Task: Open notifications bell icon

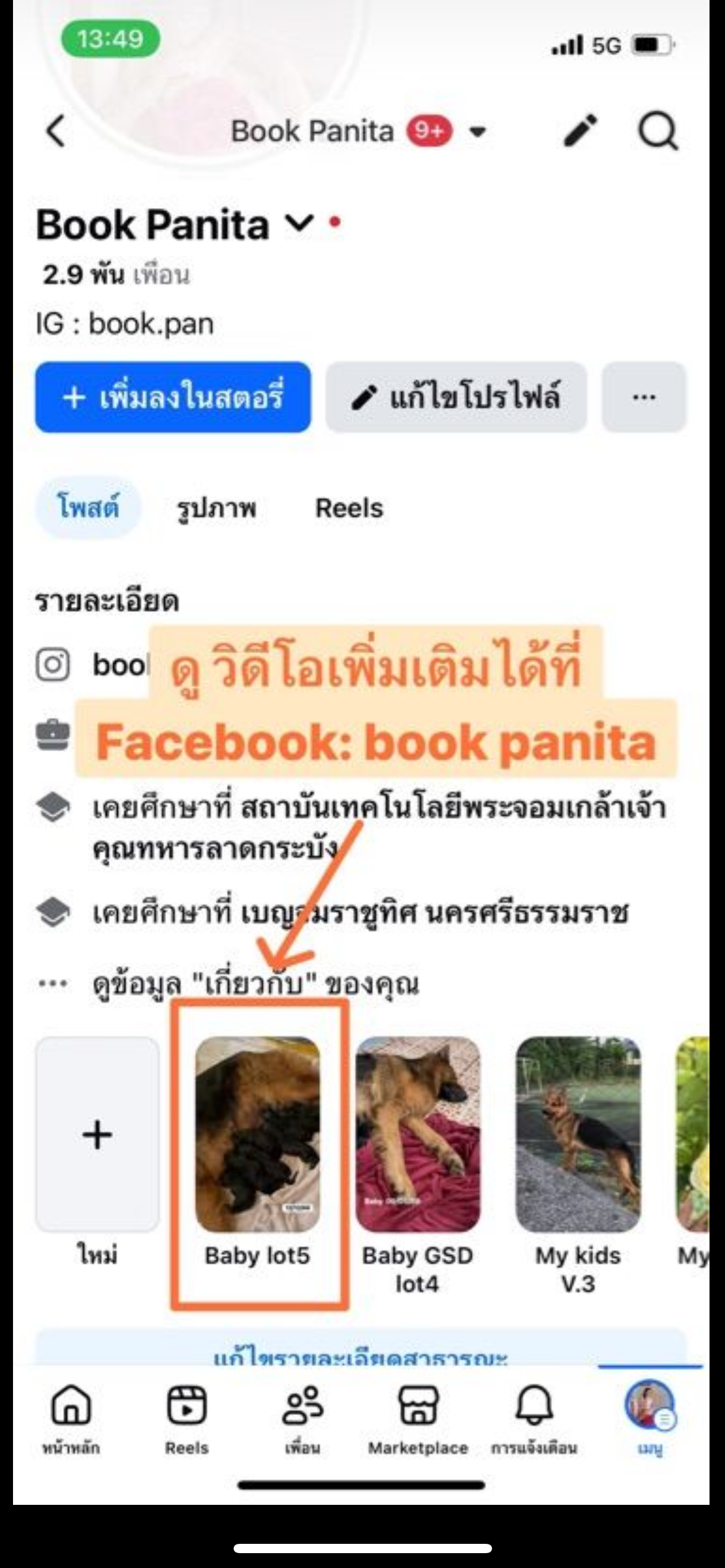Action: (534, 1405)
